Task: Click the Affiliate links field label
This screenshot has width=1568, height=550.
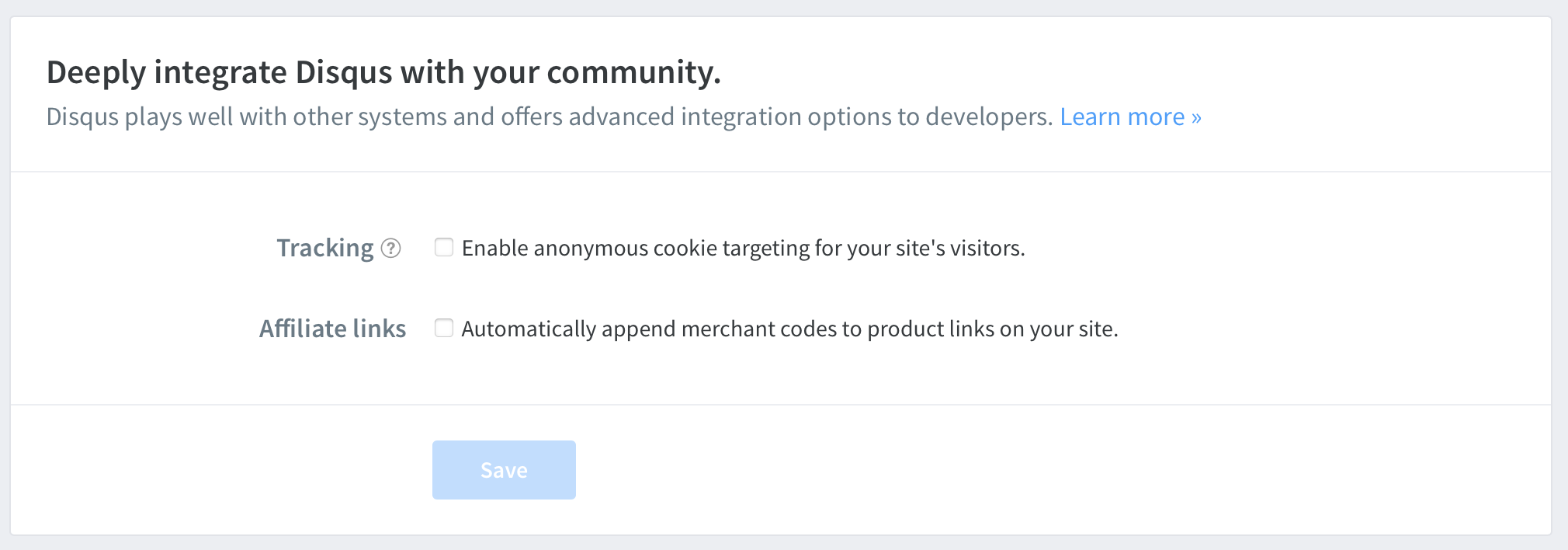Action: 332,329
